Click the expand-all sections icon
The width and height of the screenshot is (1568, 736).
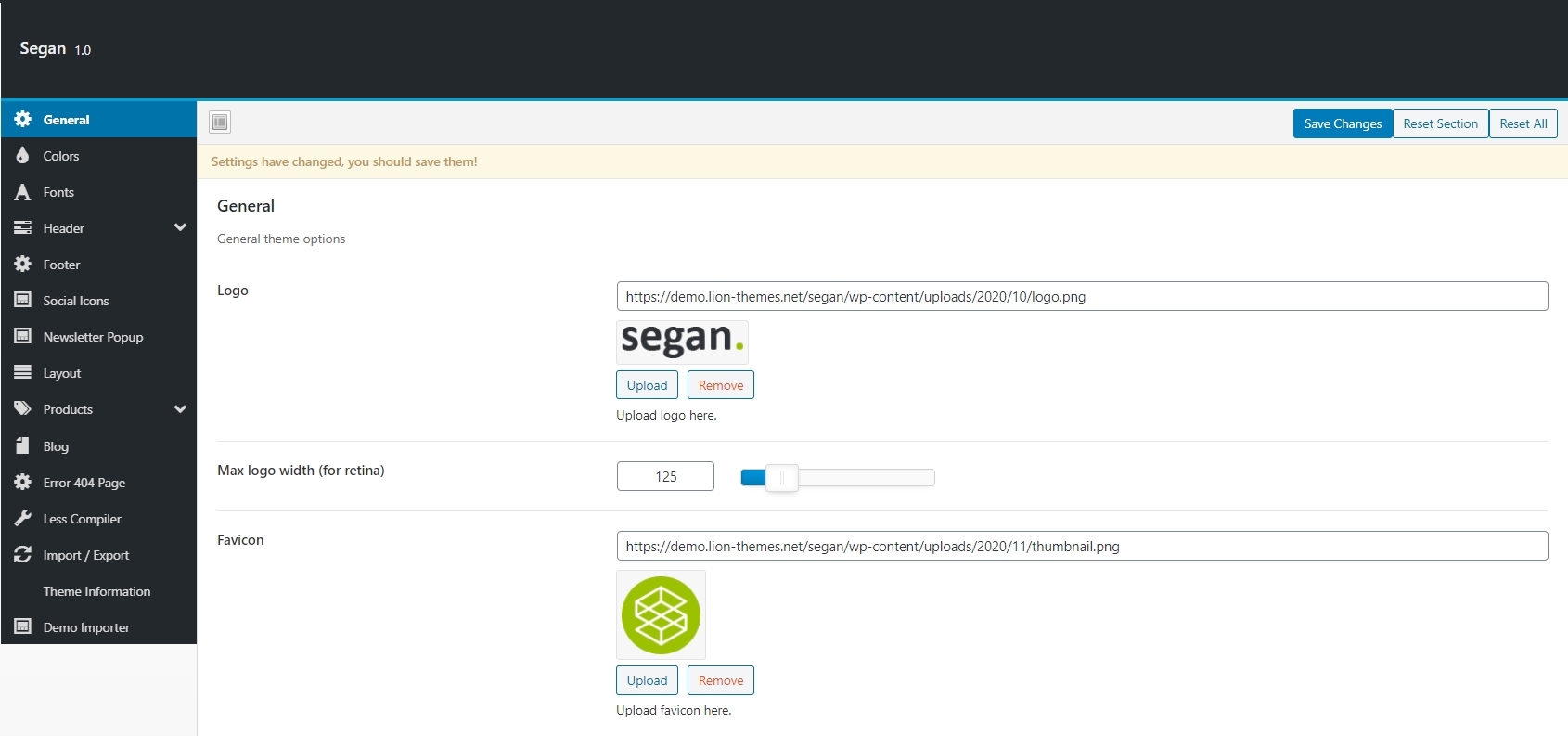pyautogui.click(x=220, y=122)
